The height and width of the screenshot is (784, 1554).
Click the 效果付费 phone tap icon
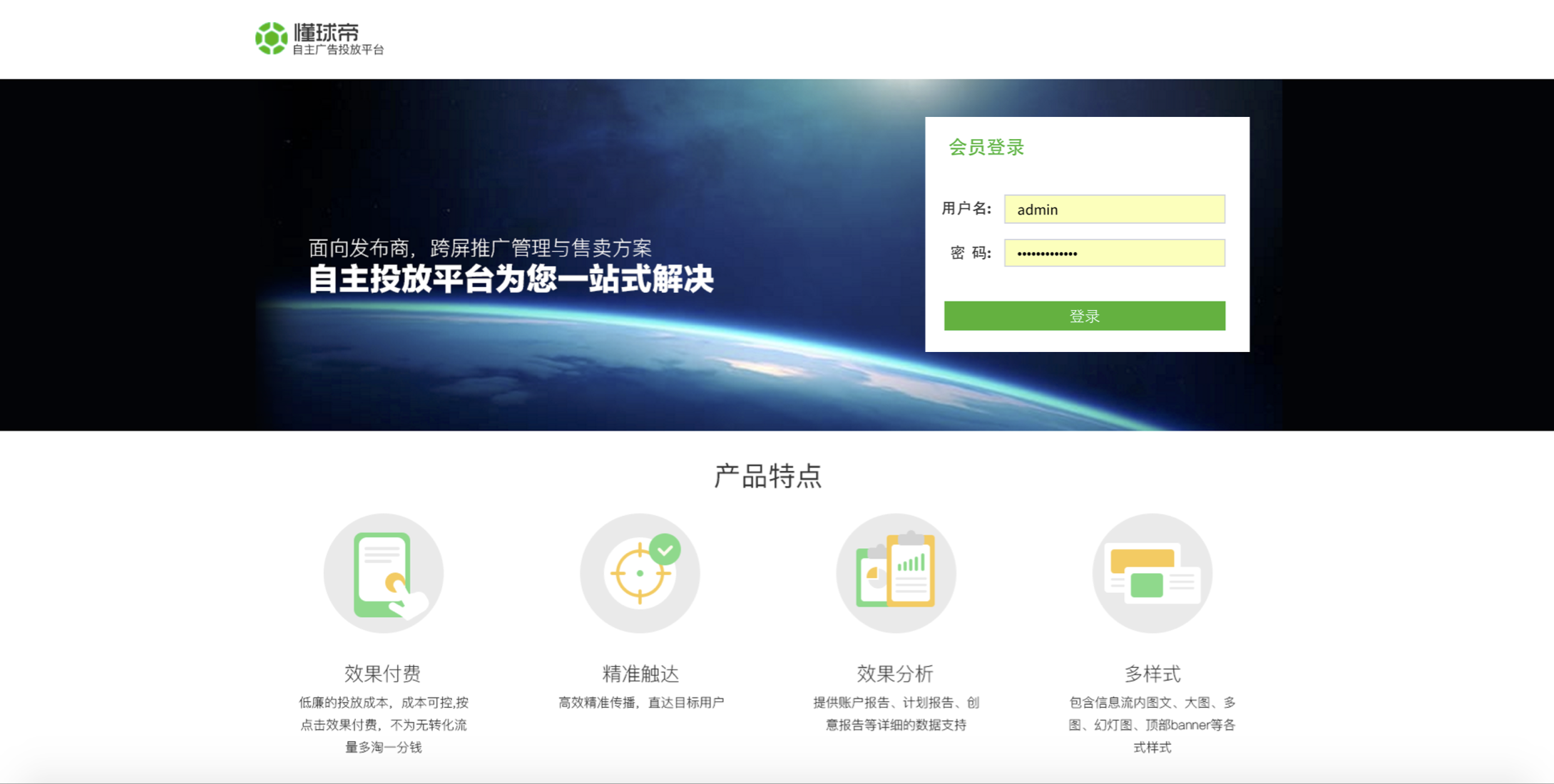[384, 573]
